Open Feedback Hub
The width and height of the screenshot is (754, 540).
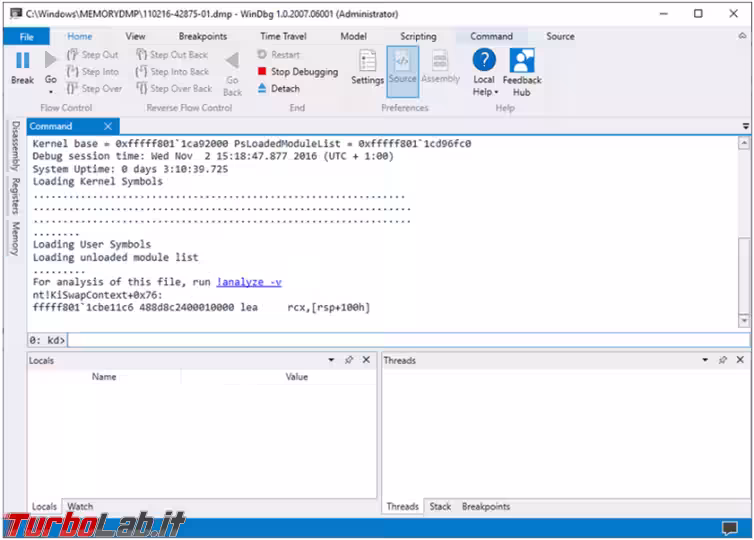tap(522, 72)
